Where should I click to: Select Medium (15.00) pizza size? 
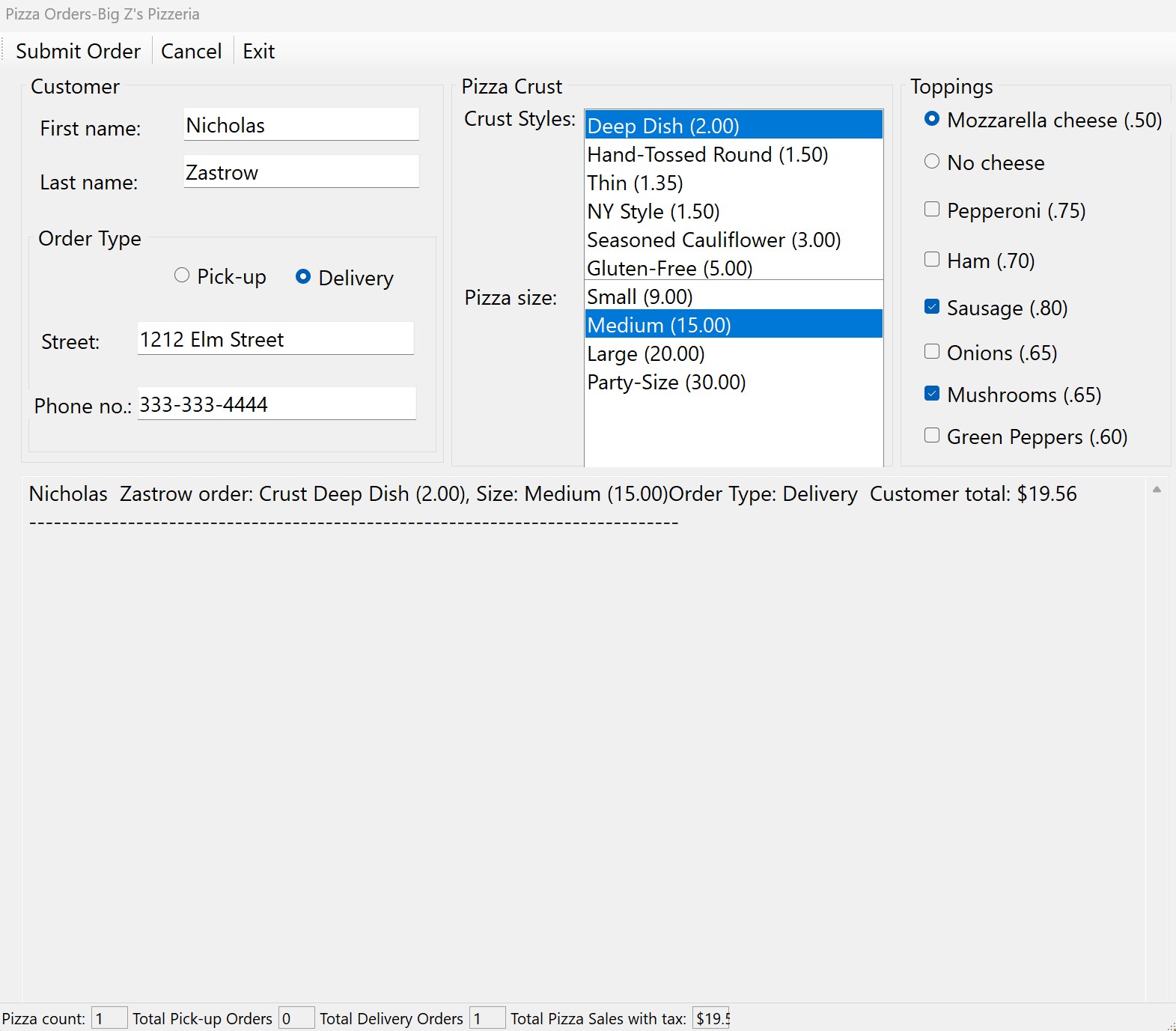point(734,324)
